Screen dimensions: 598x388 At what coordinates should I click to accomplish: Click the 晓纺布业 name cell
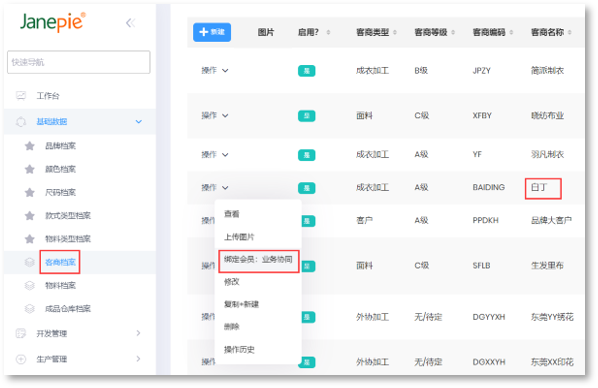(547, 116)
